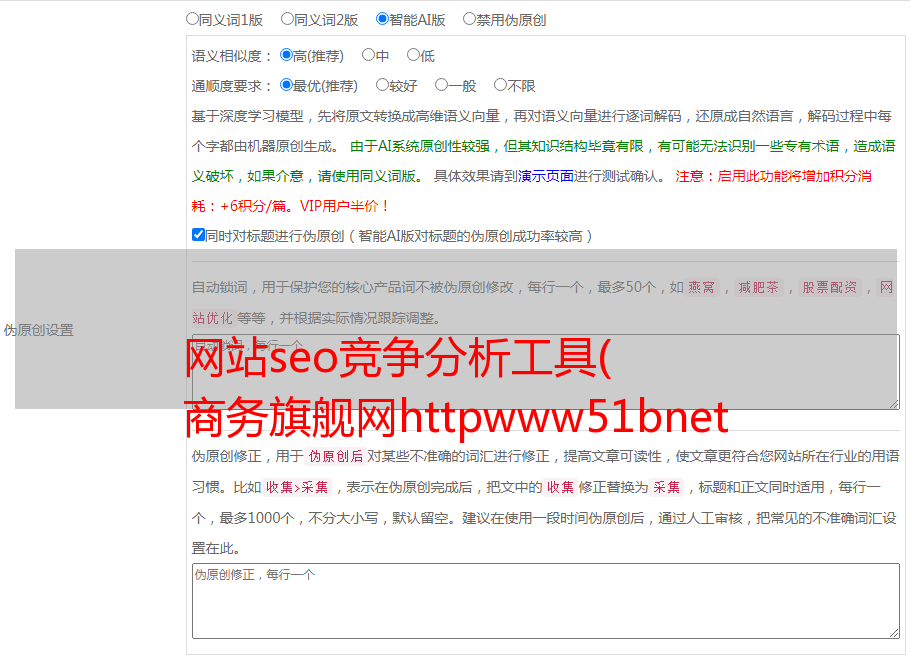Click the 伪原创后 highlighted tag
The height and width of the screenshot is (658, 911).
pos(336,456)
